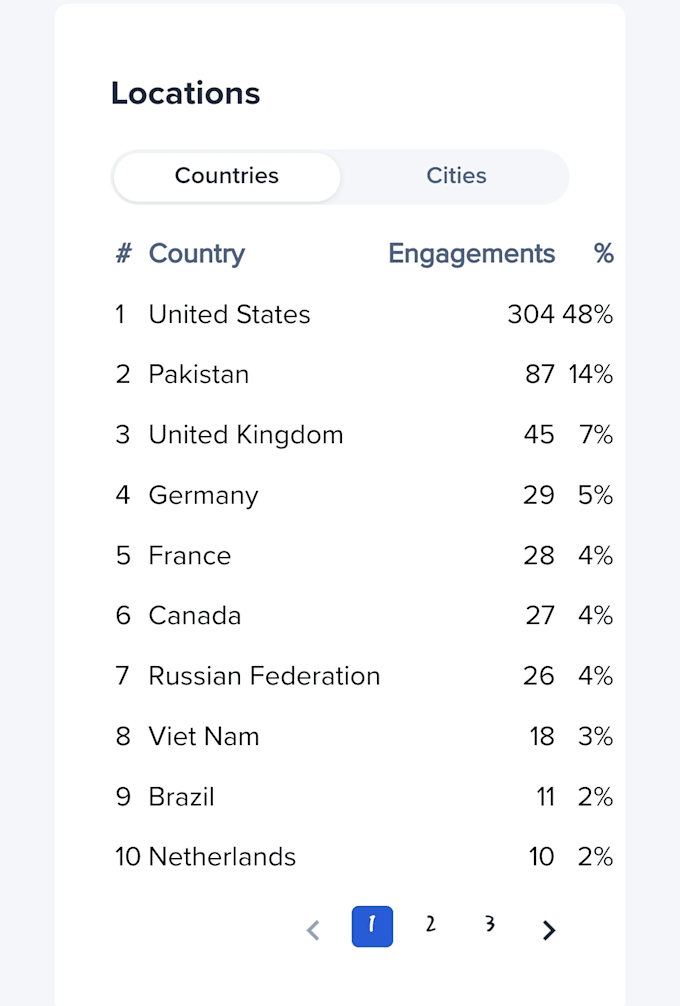680x1006 pixels.
Task: Select the Canada entry
Action: [364, 615]
